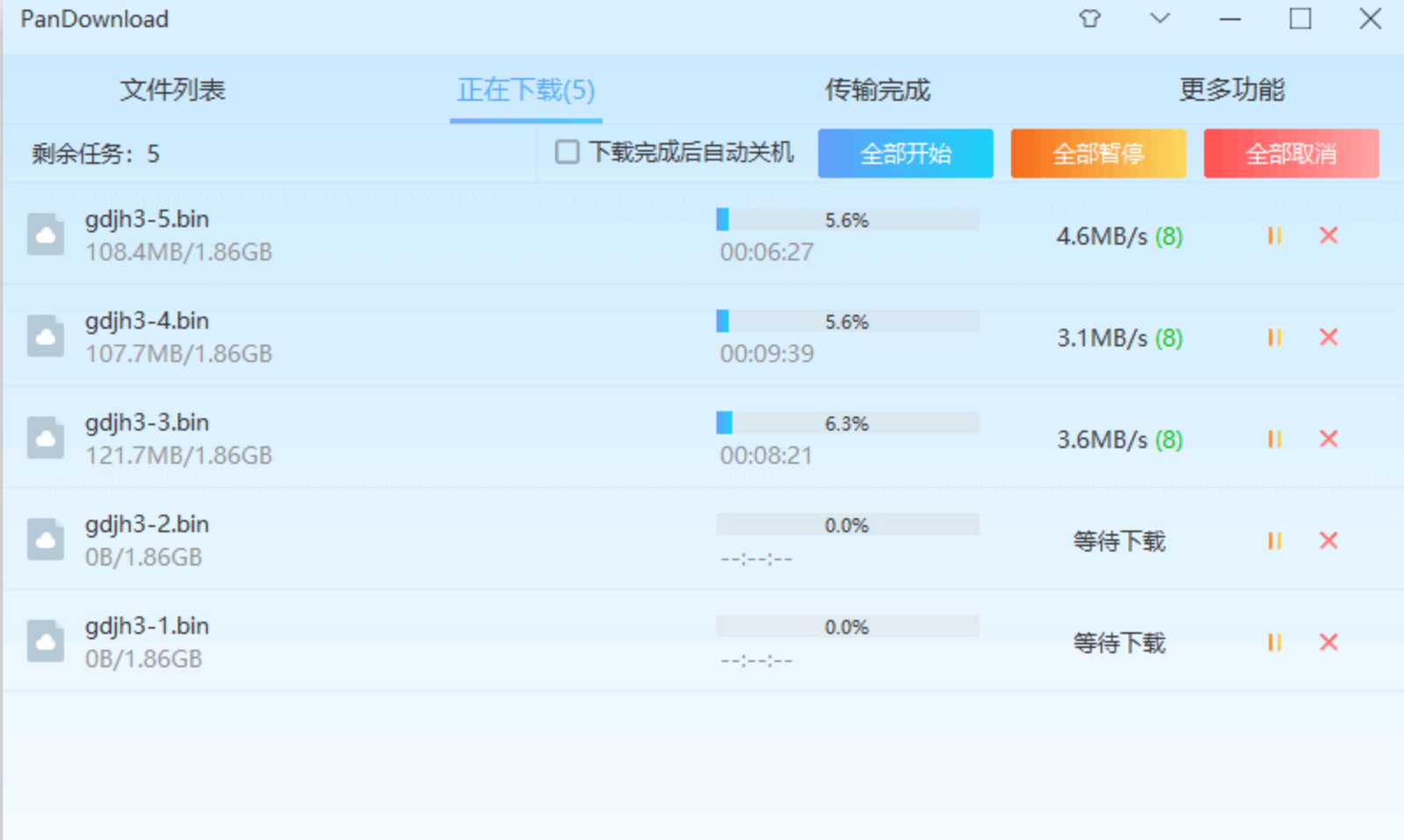The image size is (1404, 840).
Task: Click the file icon for gdjh3-3.bin
Action: pyautogui.click(x=46, y=438)
